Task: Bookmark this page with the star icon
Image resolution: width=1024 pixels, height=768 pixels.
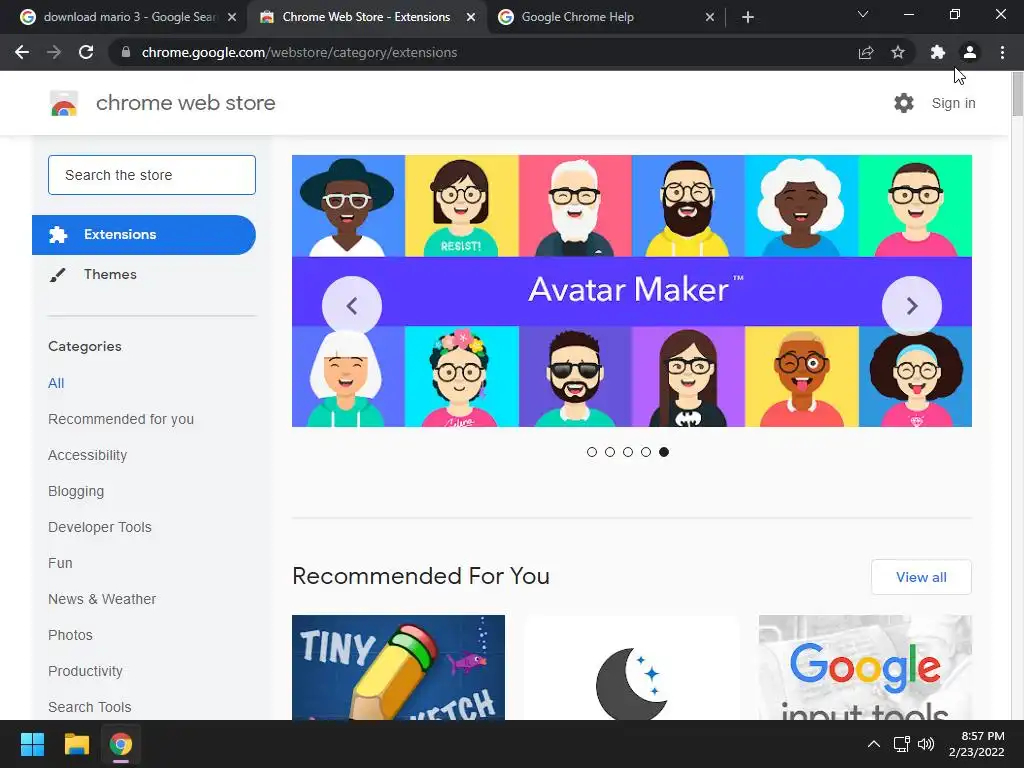Action: 898,52
